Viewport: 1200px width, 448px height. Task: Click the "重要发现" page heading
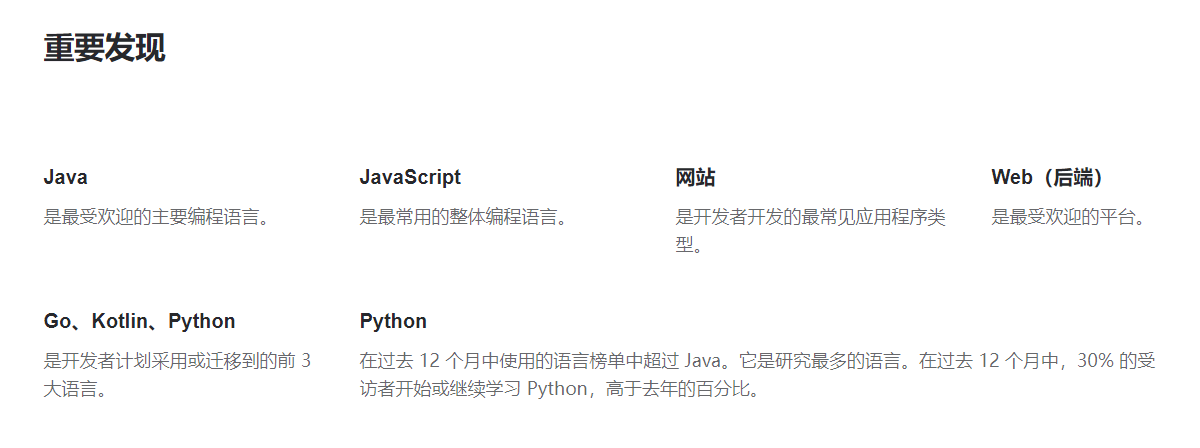click(x=104, y=47)
